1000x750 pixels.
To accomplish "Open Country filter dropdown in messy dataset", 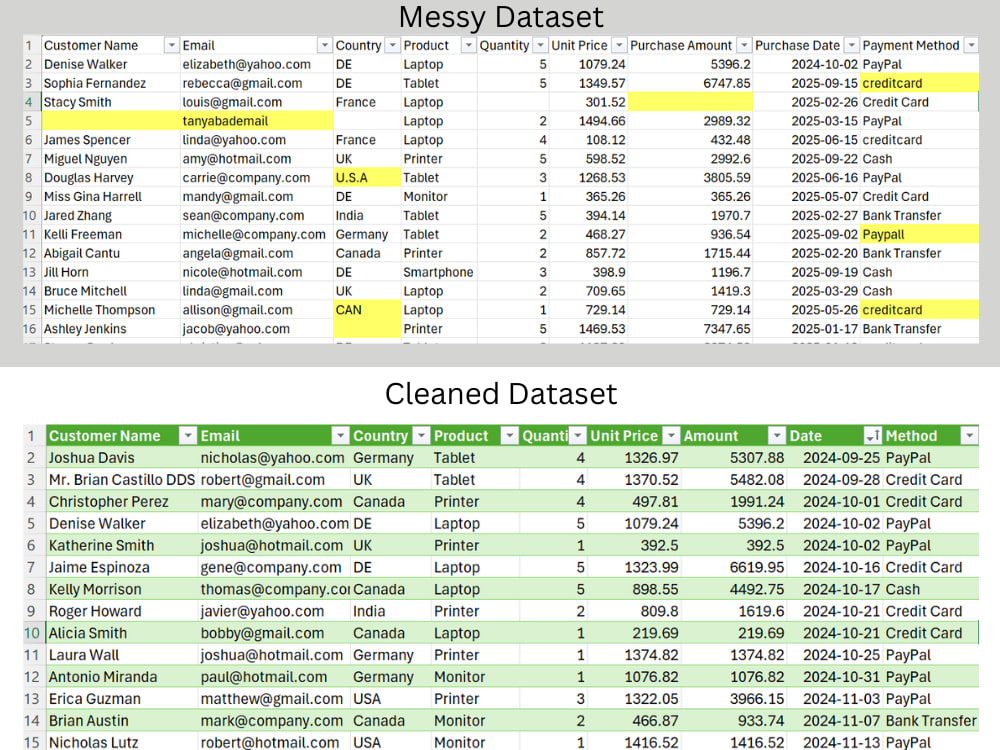I will click(392, 45).
